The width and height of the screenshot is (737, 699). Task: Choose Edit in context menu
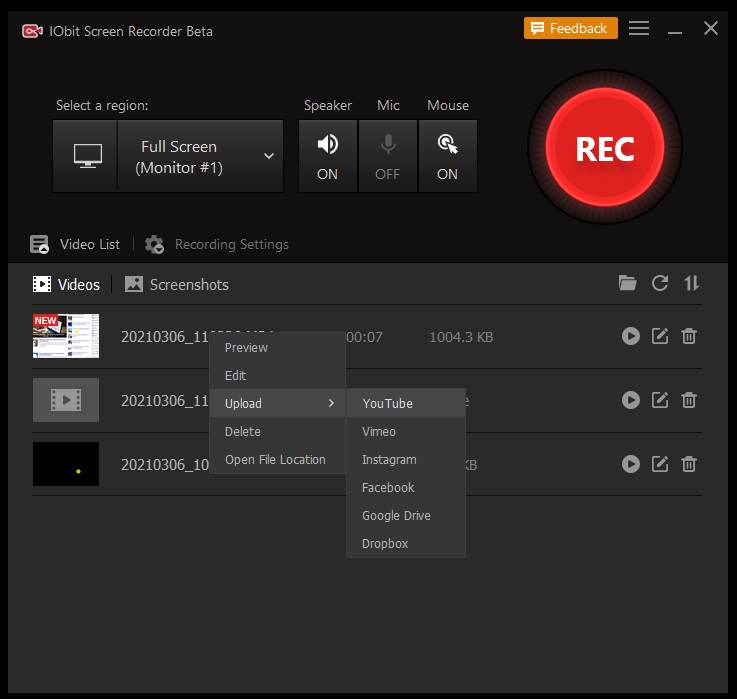[x=277, y=375]
